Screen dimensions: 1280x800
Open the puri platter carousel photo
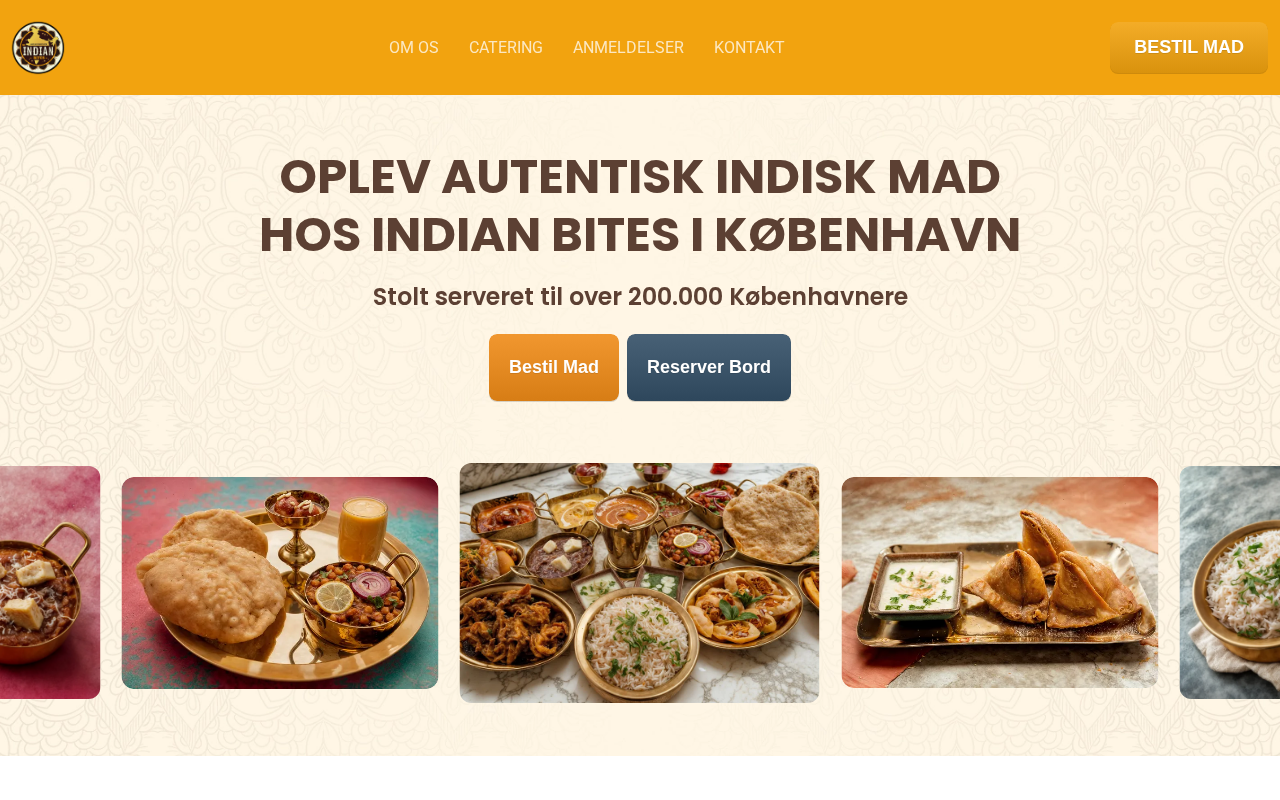(x=280, y=583)
